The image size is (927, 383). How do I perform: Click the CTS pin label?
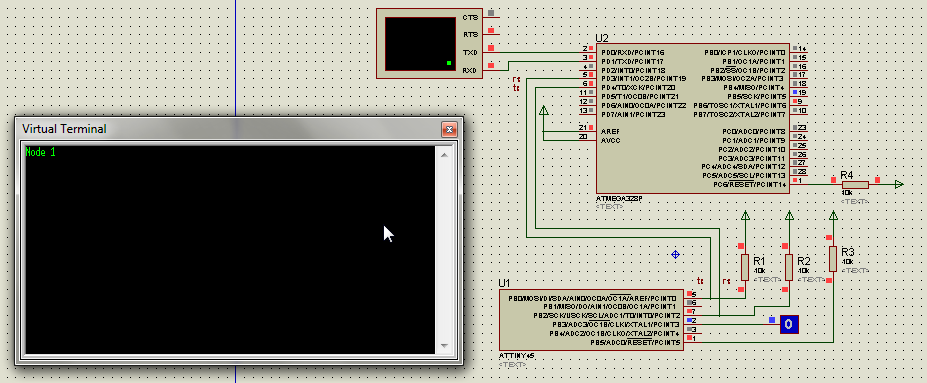(470, 18)
